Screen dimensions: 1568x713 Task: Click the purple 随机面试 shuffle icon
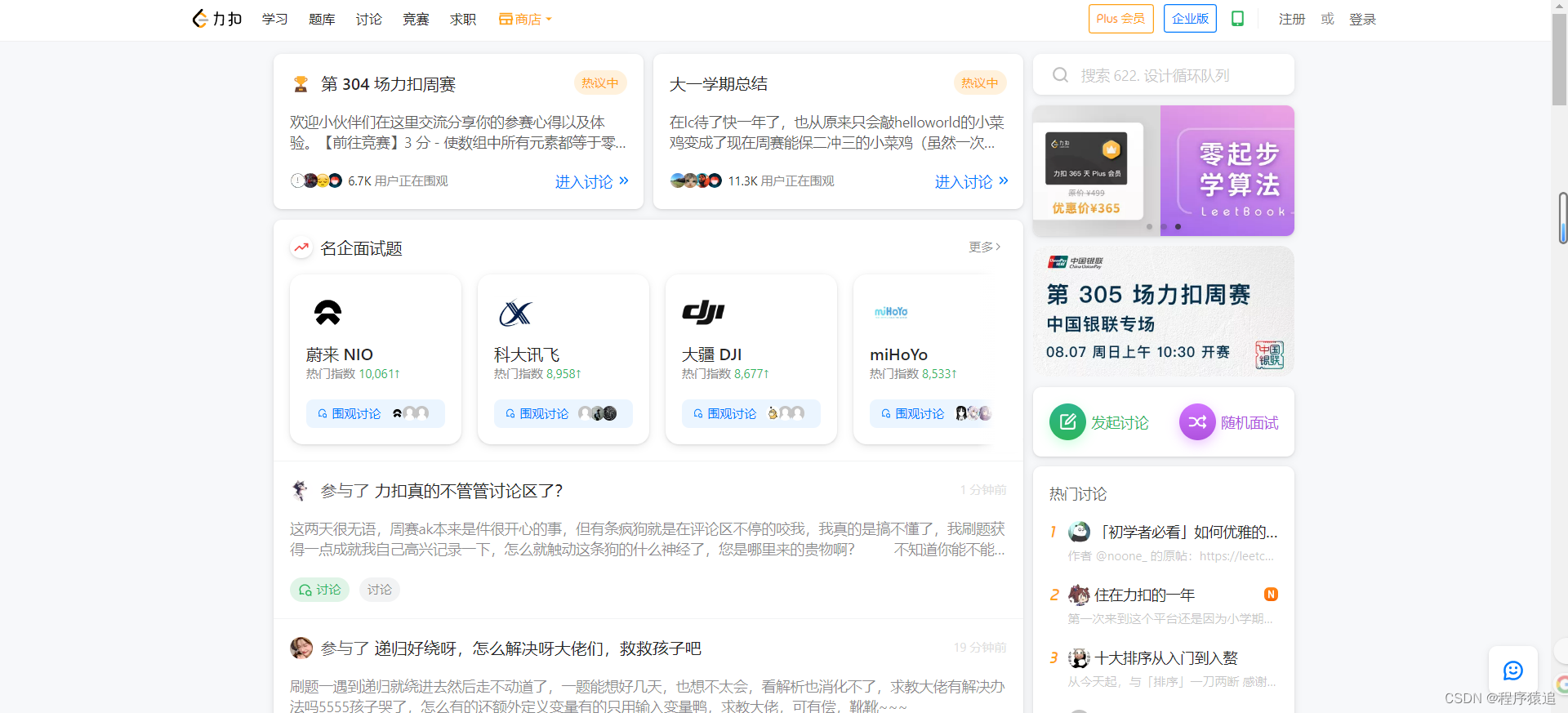click(1197, 422)
